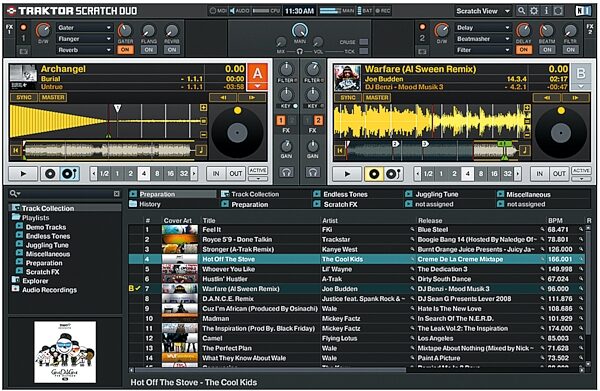
Task: Click Deck B tempo bend up arrow
Action: pyautogui.click(x=575, y=98)
